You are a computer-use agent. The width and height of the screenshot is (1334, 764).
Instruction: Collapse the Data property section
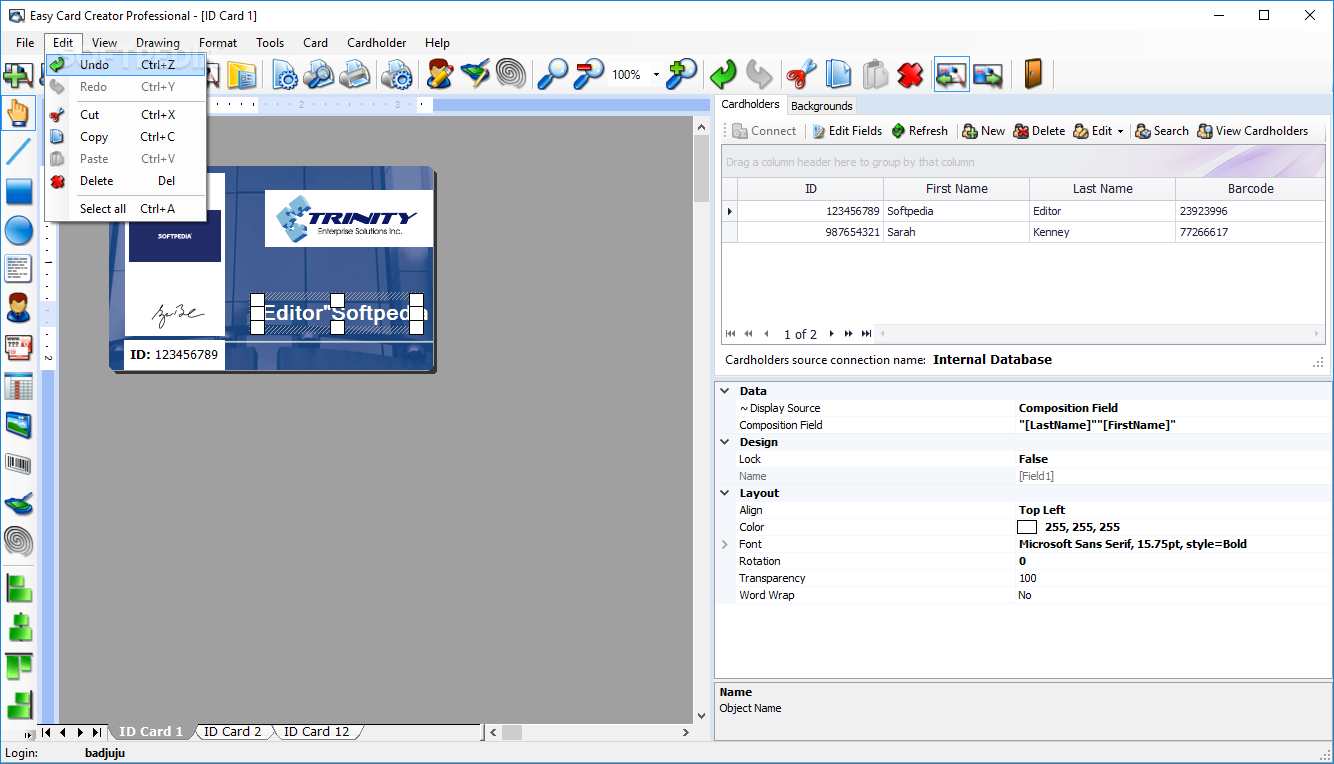[x=724, y=391]
